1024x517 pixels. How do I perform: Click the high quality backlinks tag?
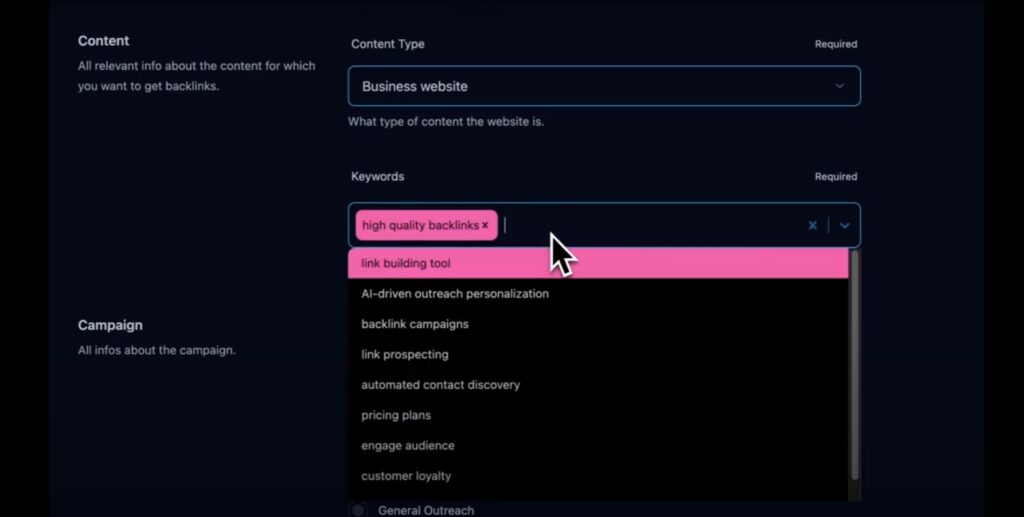pyautogui.click(x=421, y=225)
